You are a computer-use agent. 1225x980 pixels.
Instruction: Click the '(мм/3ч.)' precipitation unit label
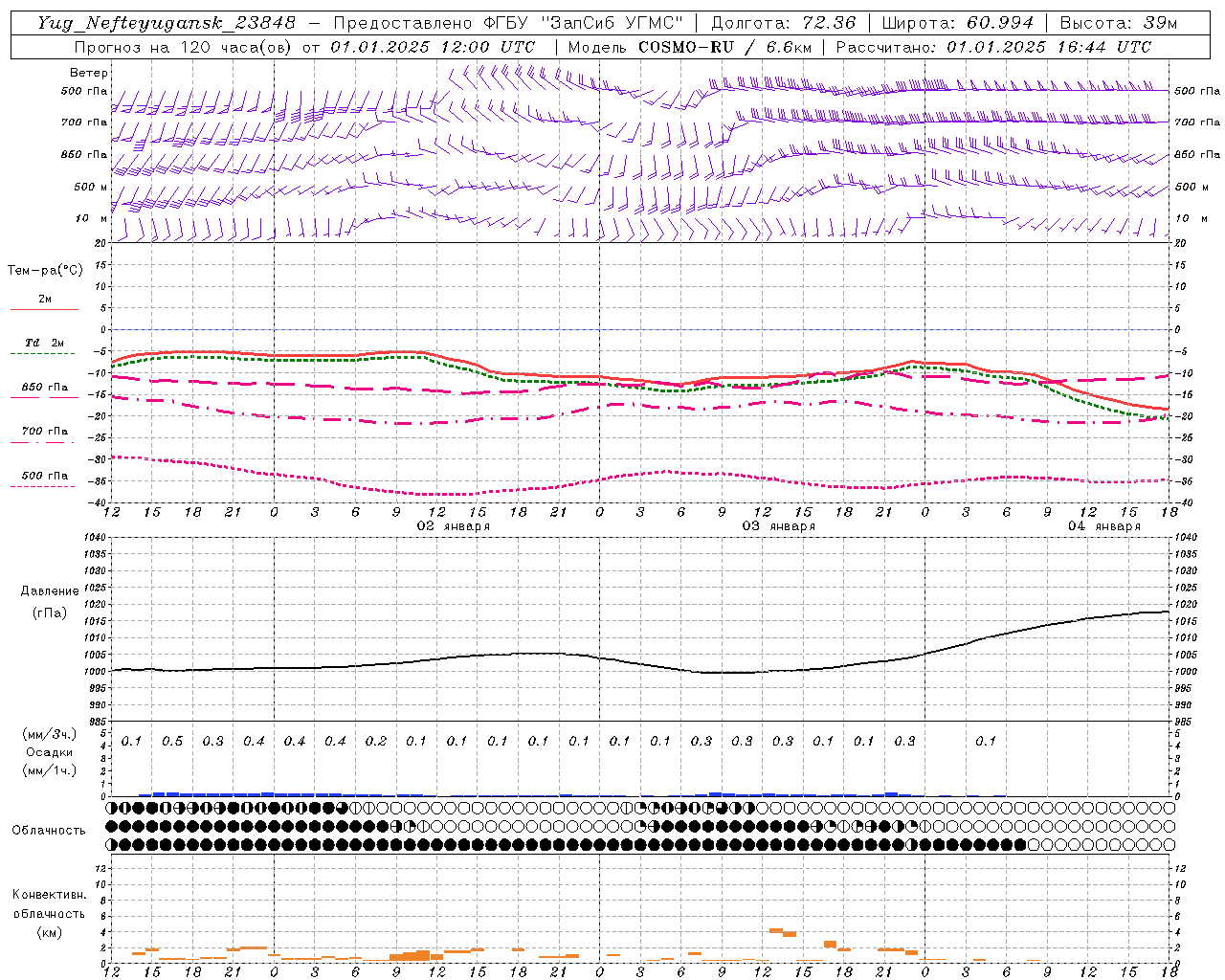tap(50, 734)
